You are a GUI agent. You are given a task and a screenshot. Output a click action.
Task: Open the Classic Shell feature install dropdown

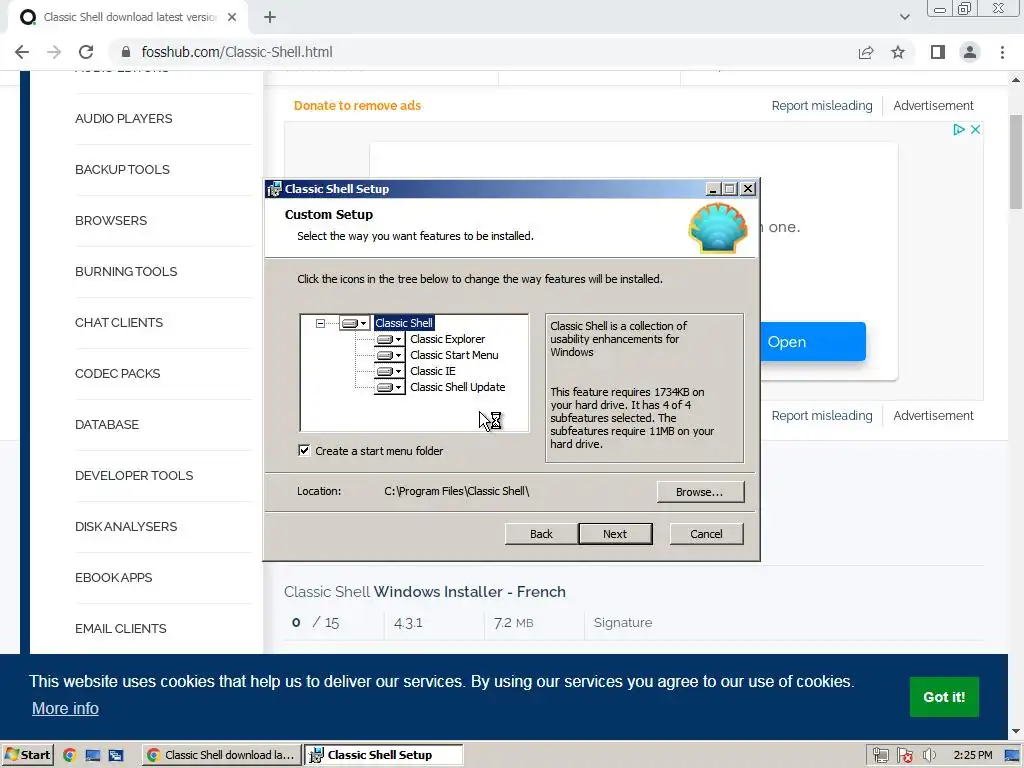[x=355, y=323]
